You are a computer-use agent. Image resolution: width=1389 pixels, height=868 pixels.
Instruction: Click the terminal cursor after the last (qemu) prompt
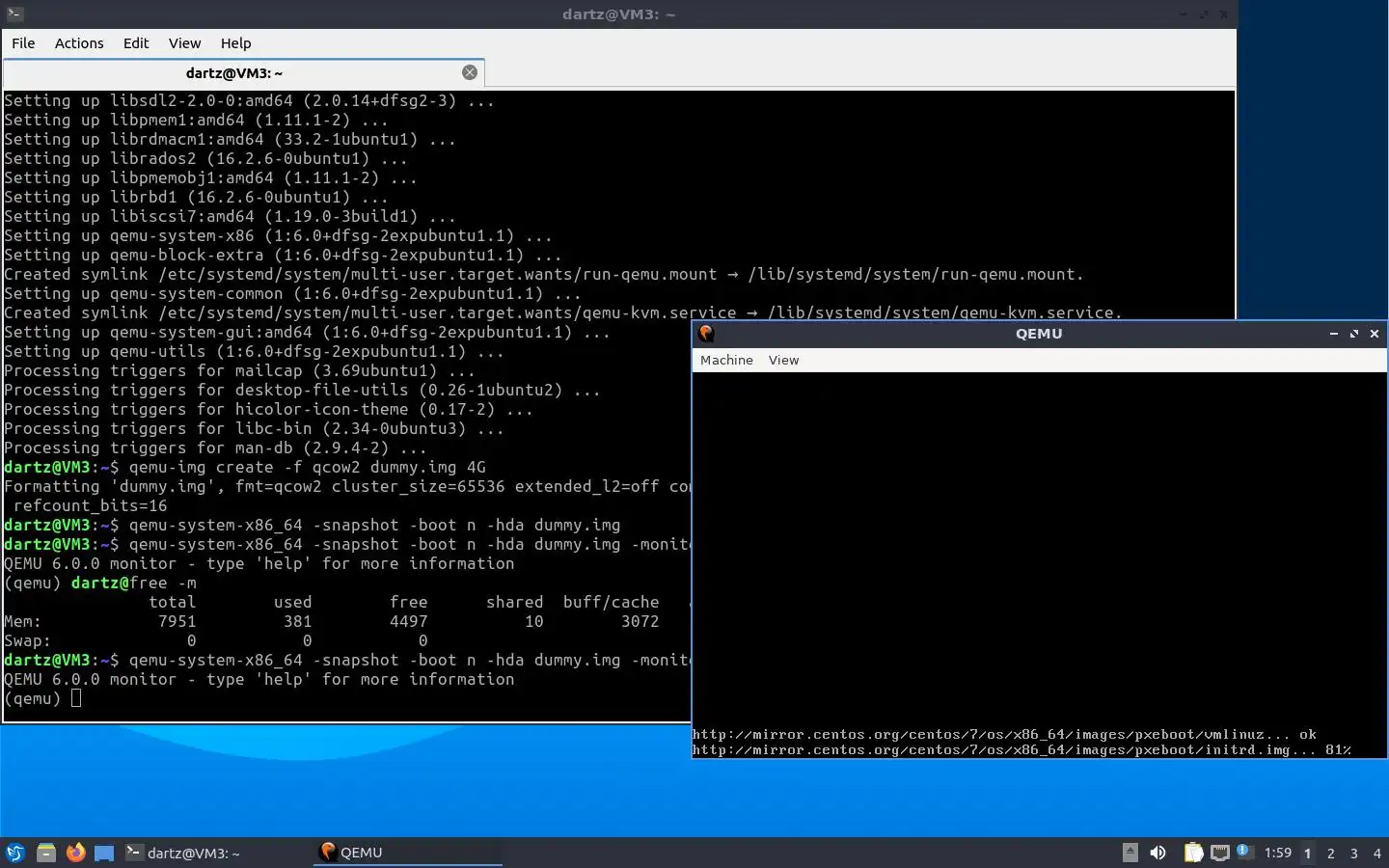click(x=76, y=698)
